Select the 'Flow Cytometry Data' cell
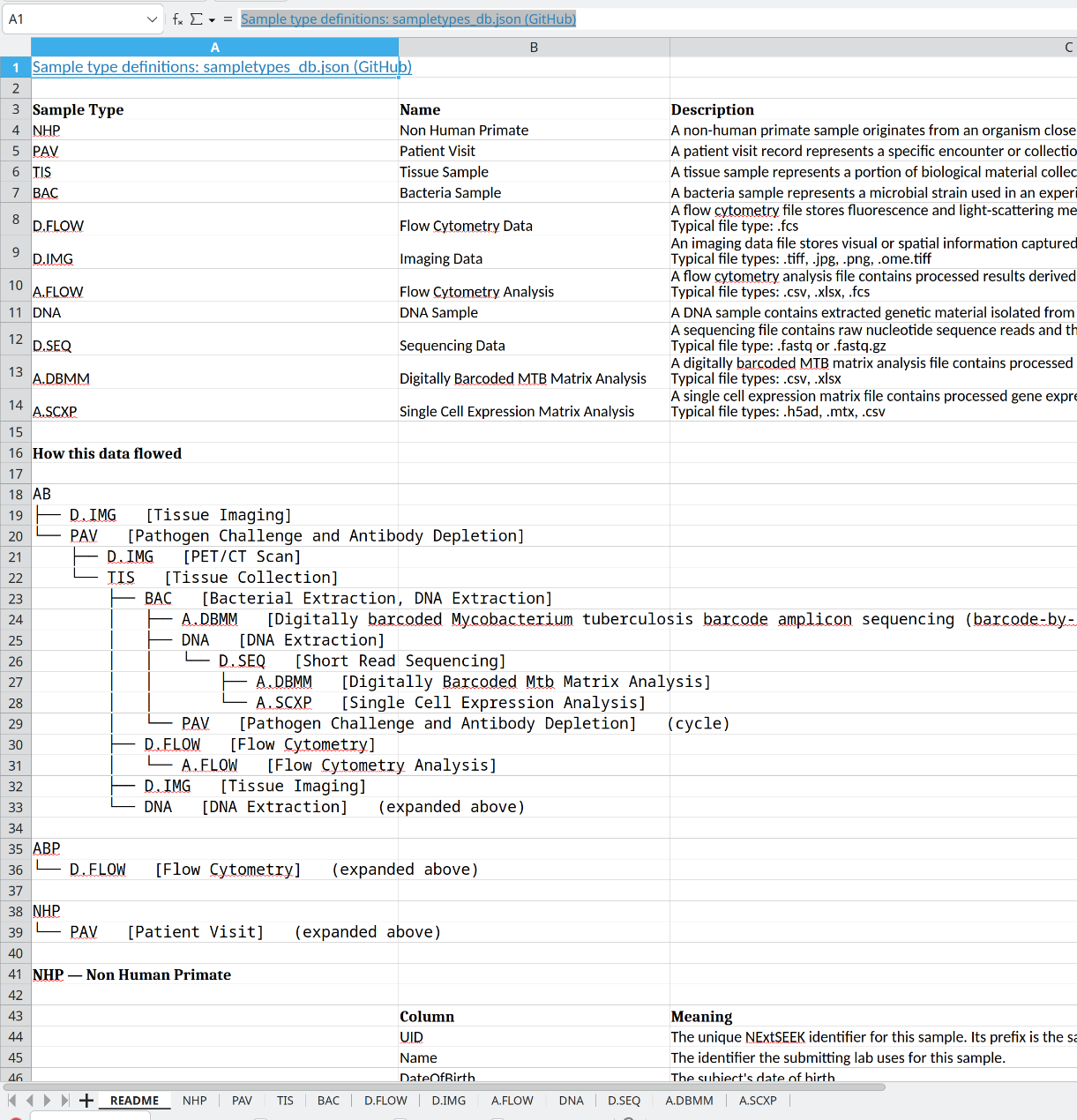The width and height of the screenshot is (1077, 1120). coord(534,219)
